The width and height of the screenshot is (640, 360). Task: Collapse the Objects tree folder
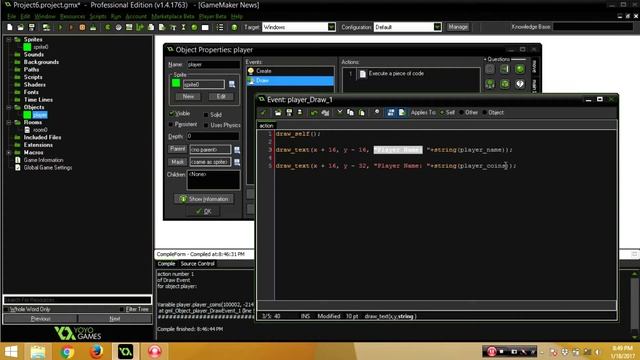(x=9, y=107)
